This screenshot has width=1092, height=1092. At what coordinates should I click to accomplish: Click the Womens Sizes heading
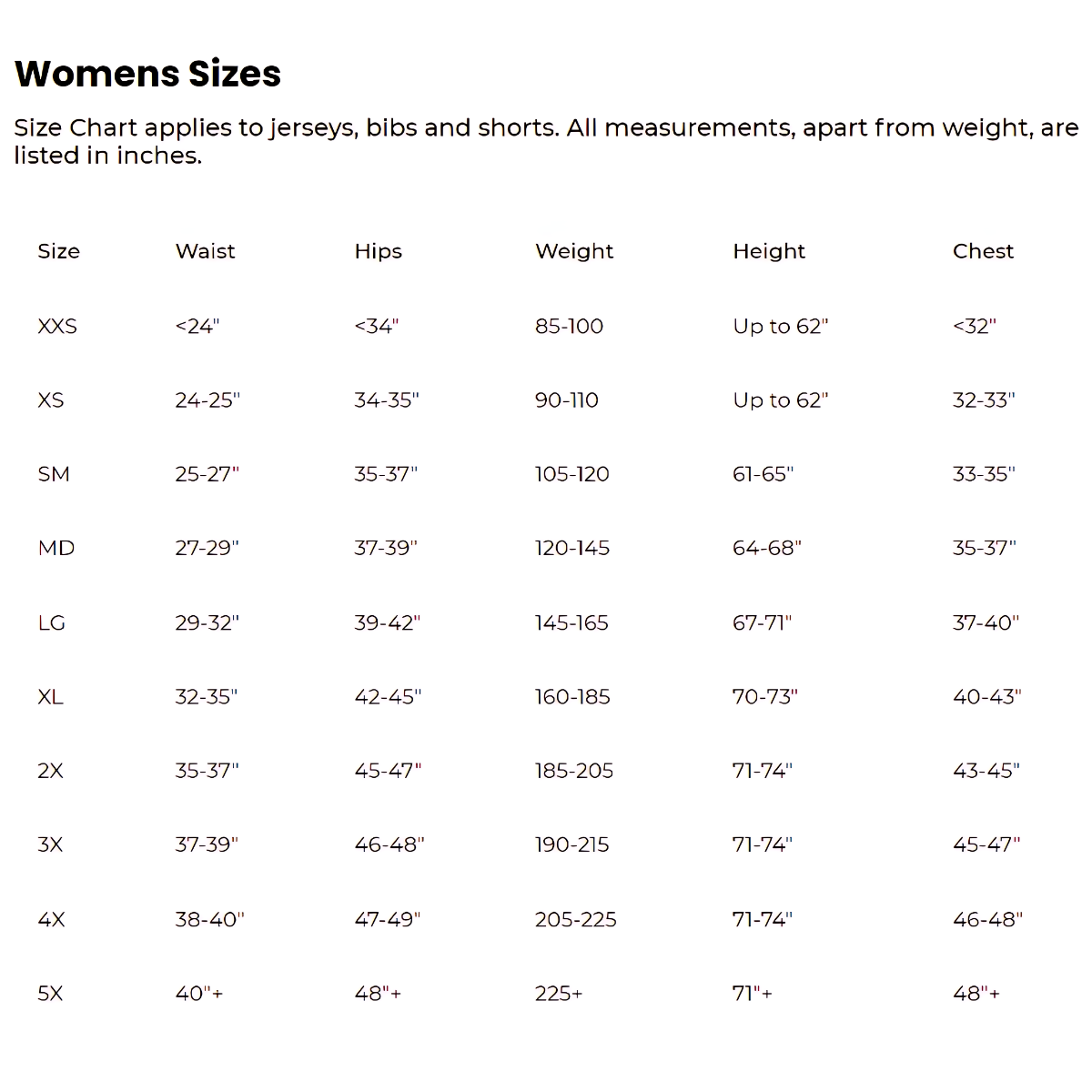148,74
